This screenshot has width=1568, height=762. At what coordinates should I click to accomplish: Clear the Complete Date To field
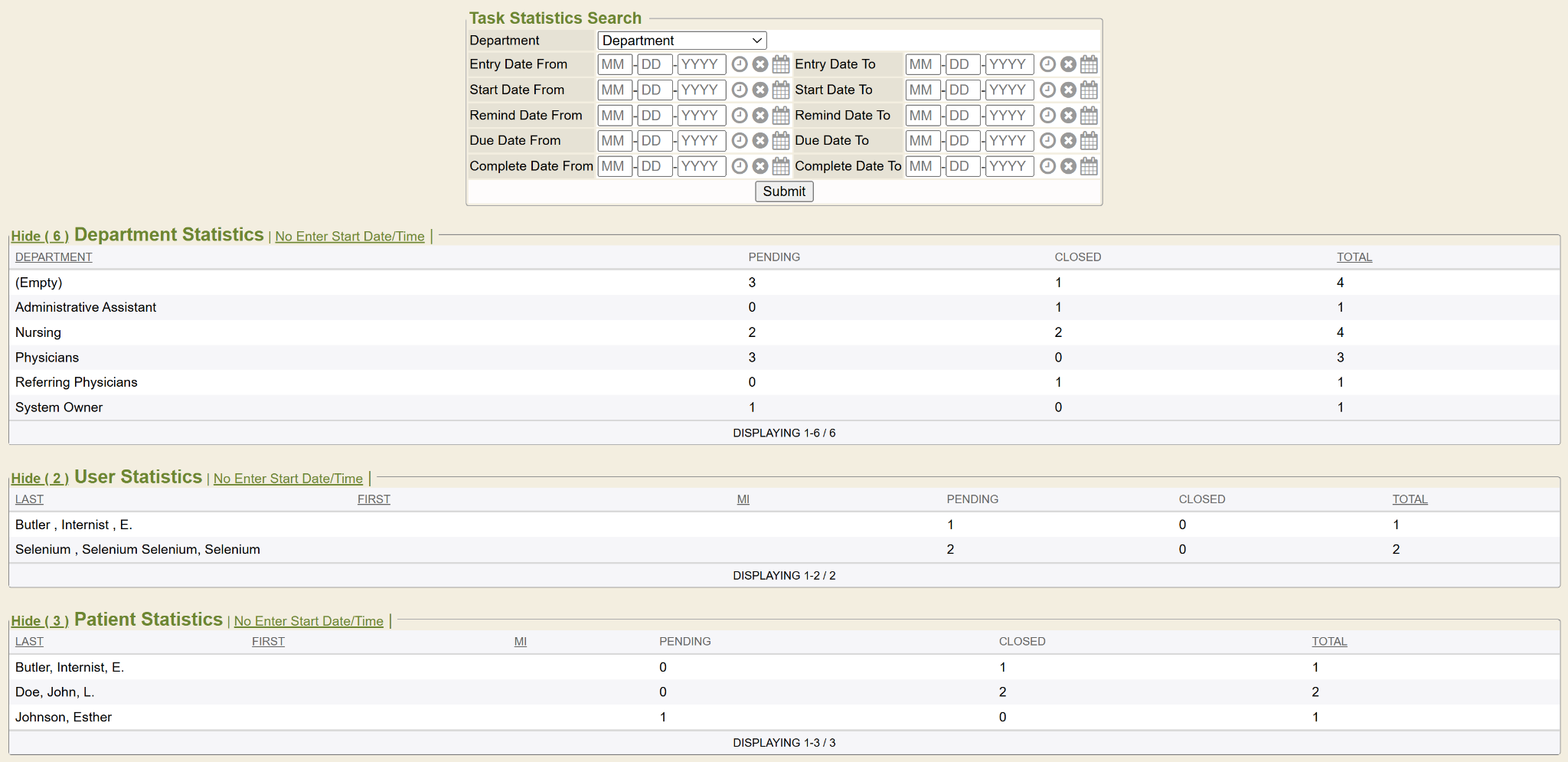coord(1068,166)
